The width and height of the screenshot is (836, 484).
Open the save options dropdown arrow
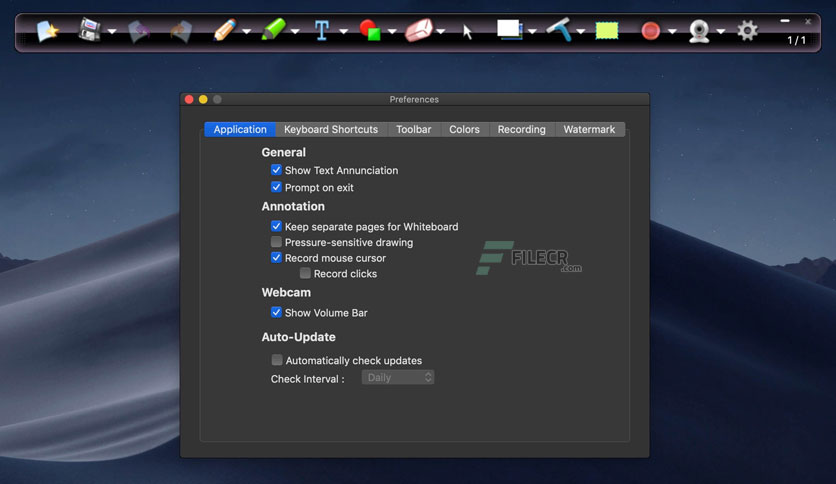click(x=112, y=31)
